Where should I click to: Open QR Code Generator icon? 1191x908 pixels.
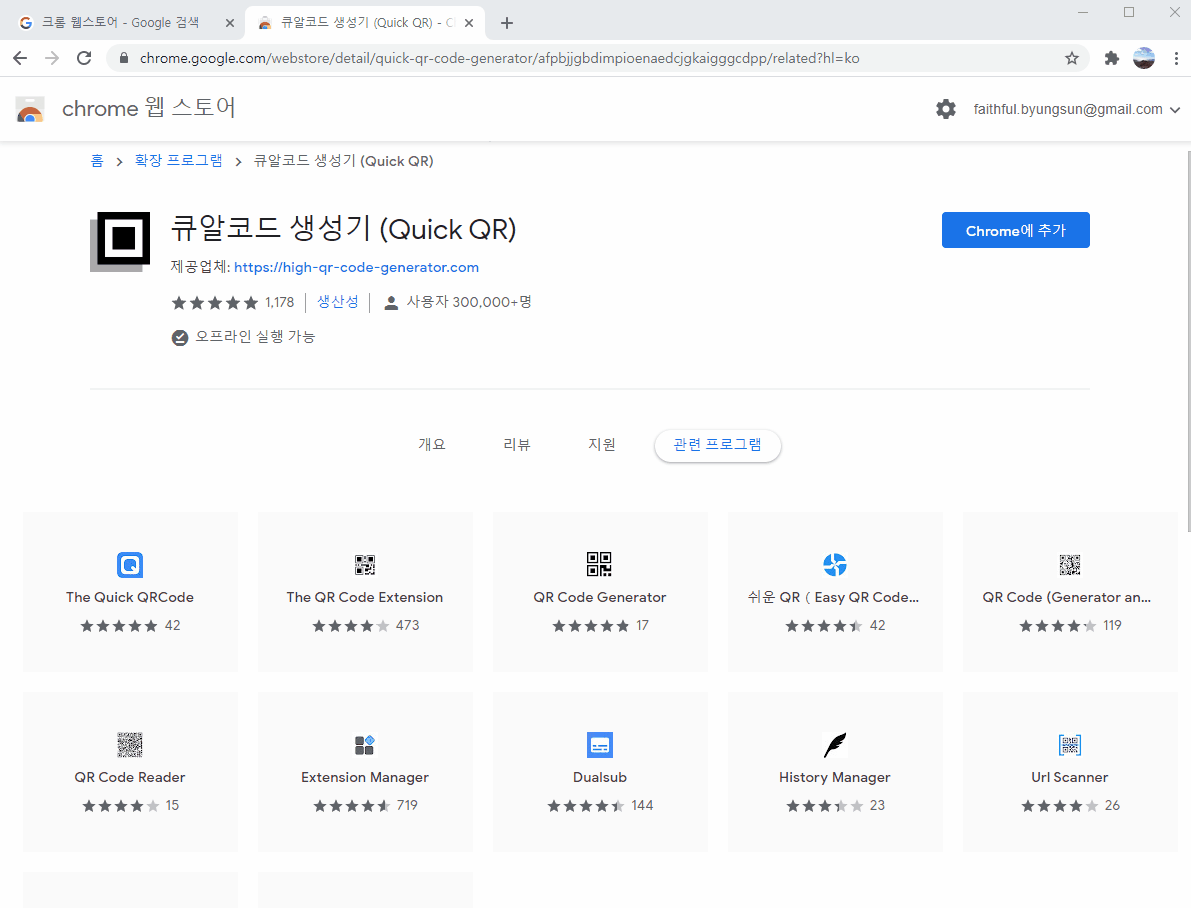[599, 565]
